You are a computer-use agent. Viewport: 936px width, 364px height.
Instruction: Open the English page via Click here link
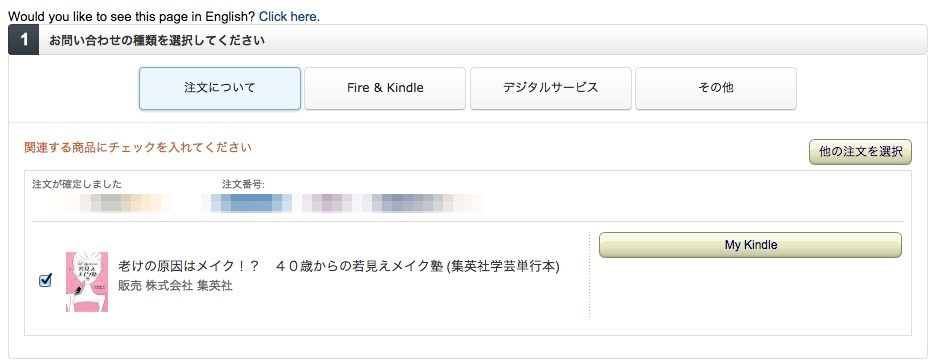click(x=288, y=17)
